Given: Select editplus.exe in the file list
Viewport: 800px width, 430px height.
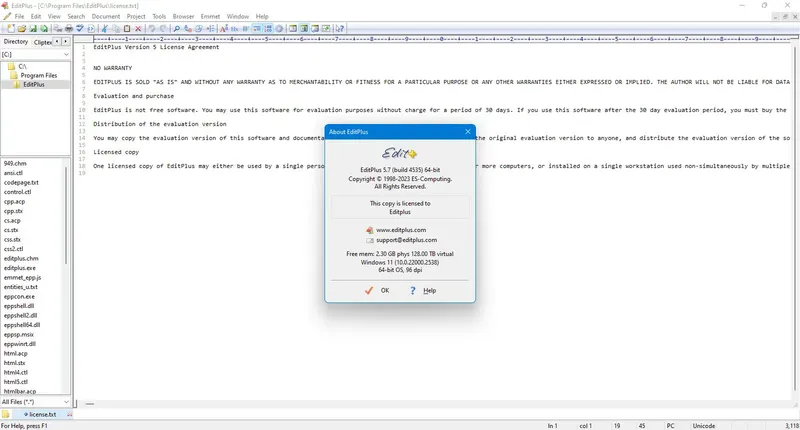Looking at the screenshot, I should point(20,268).
